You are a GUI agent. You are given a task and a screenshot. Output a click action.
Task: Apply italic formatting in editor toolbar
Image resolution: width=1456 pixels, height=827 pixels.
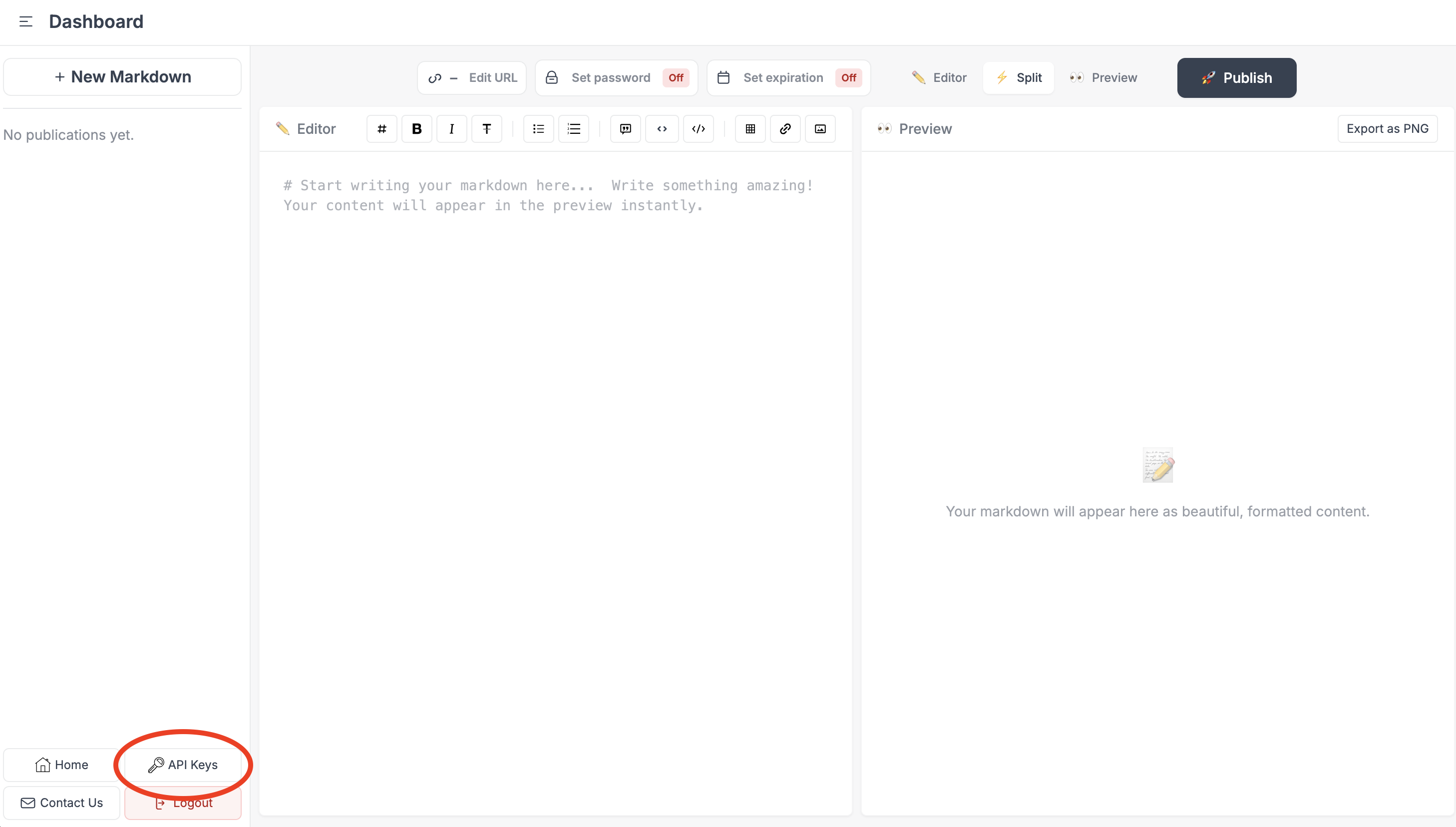click(x=451, y=129)
